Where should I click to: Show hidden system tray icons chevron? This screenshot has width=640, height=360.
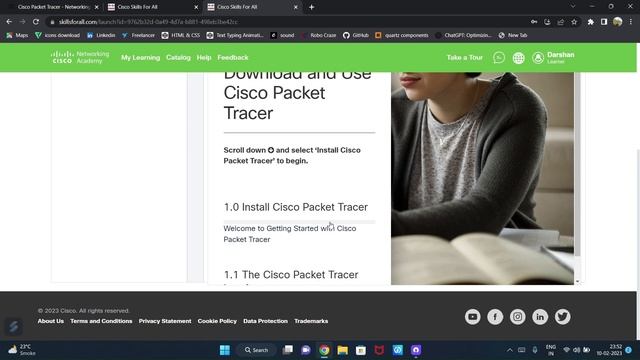tap(509, 350)
